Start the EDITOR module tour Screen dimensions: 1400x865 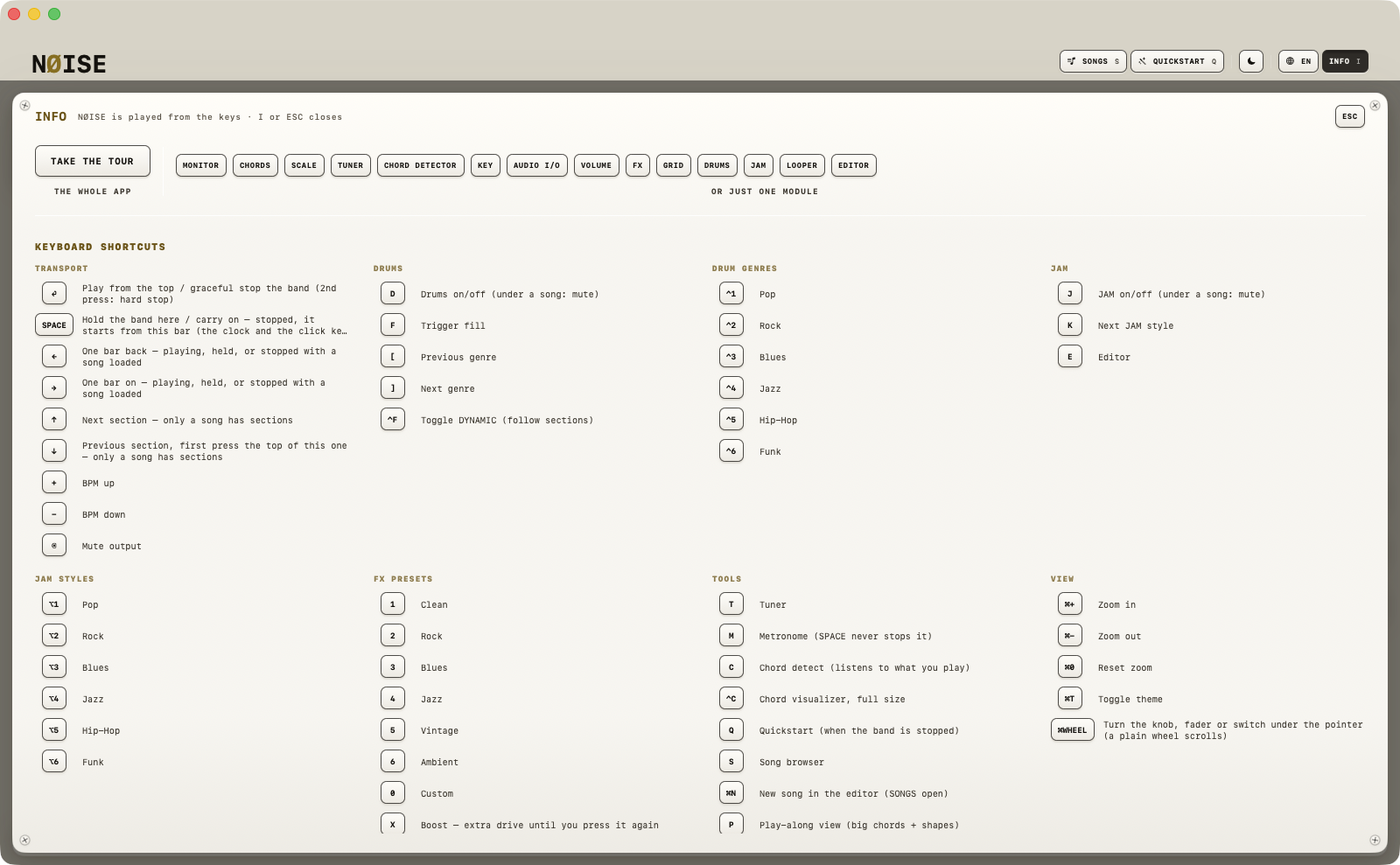854,165
